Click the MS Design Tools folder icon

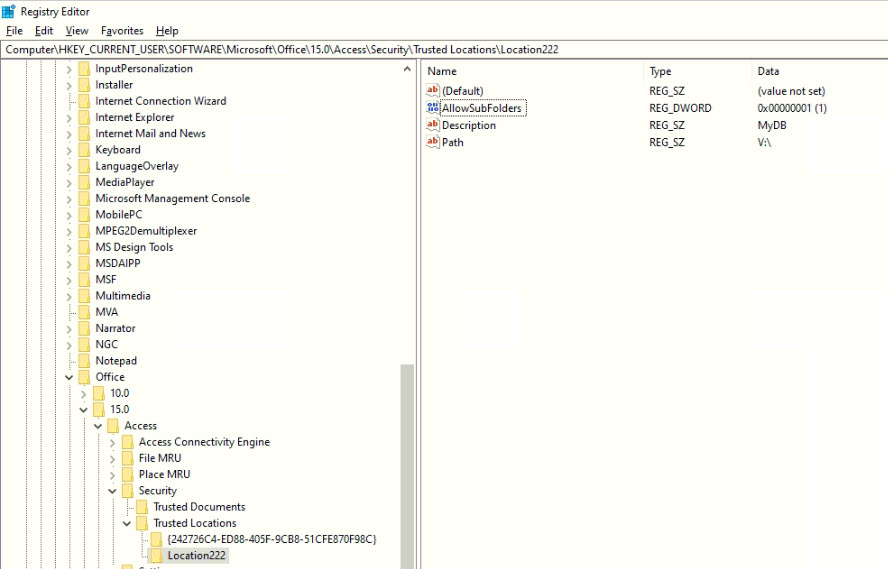click(x=84, y=247)
